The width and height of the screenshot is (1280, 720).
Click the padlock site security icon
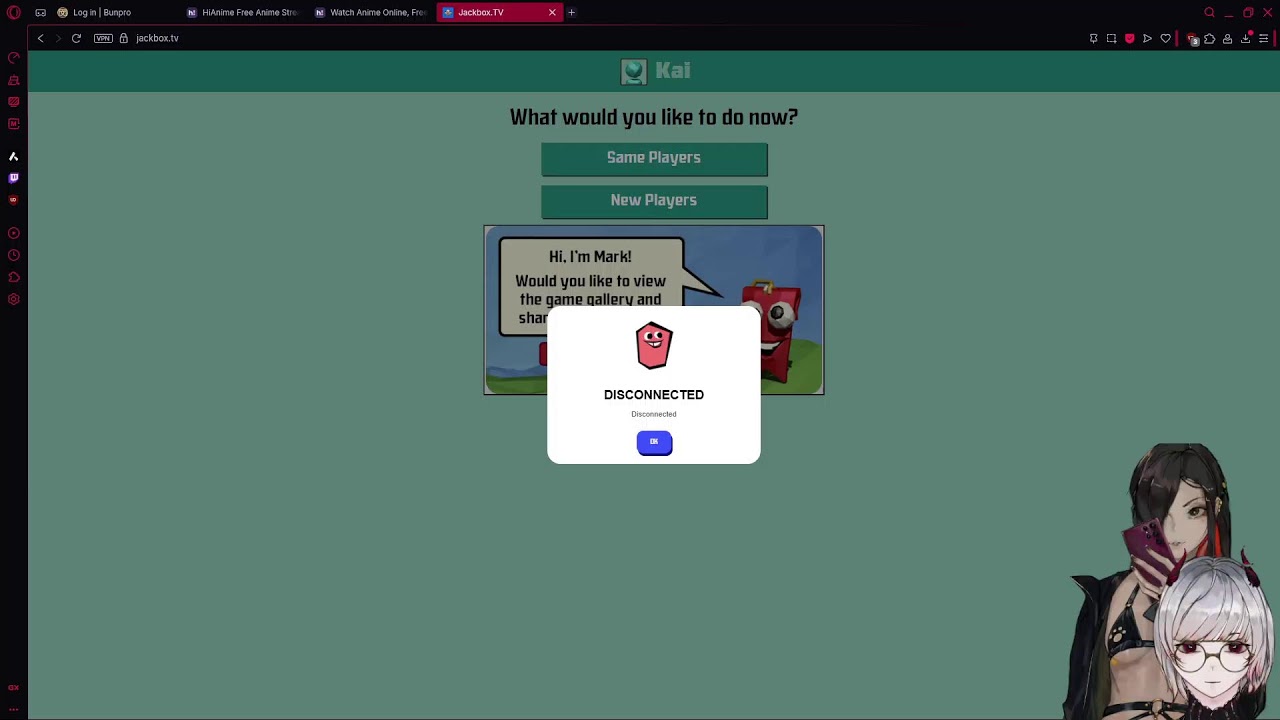pos(124,38)
